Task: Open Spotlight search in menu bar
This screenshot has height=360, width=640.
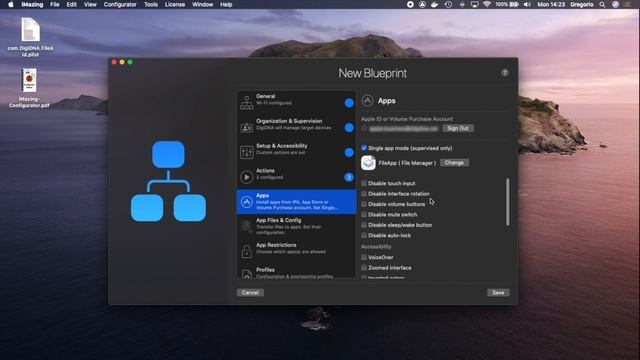Action: 602,4
